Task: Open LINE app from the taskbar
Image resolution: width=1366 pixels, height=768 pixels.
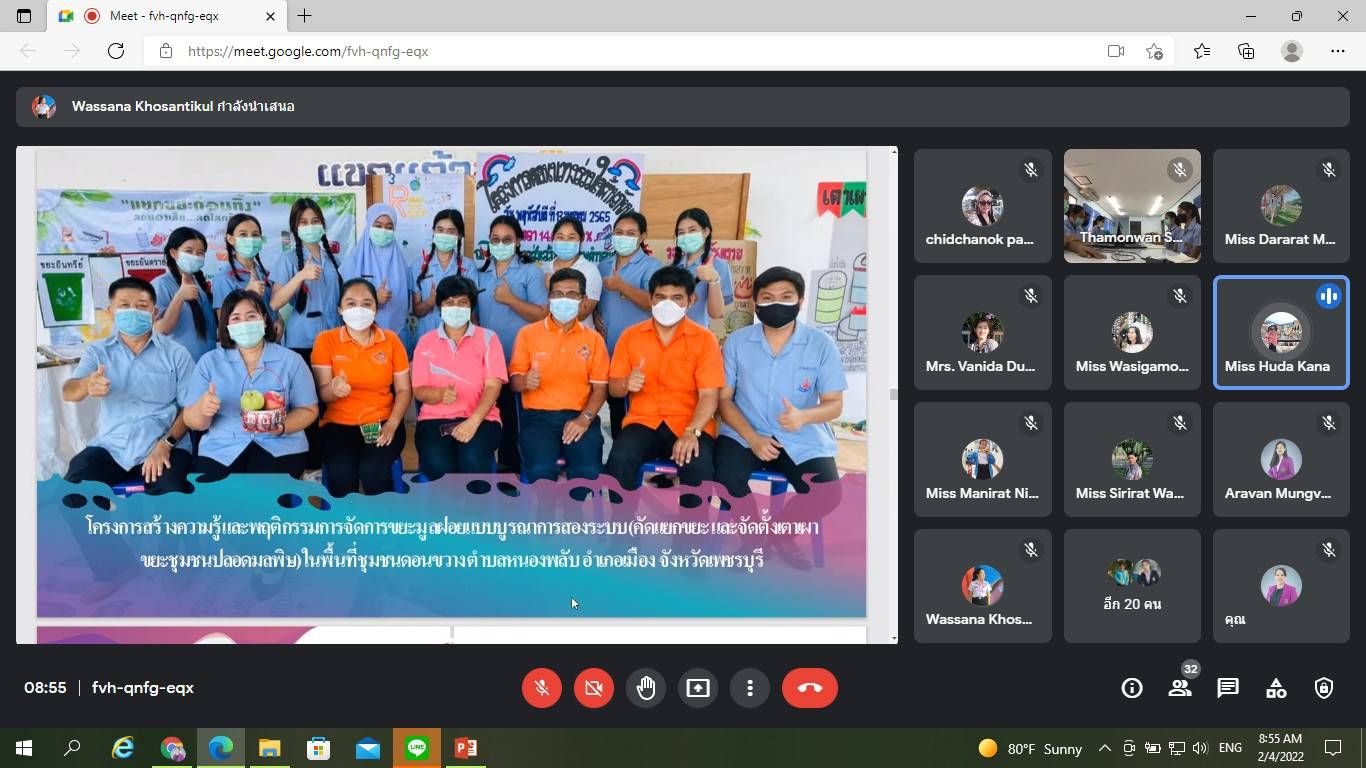Action: pos(417,748)
